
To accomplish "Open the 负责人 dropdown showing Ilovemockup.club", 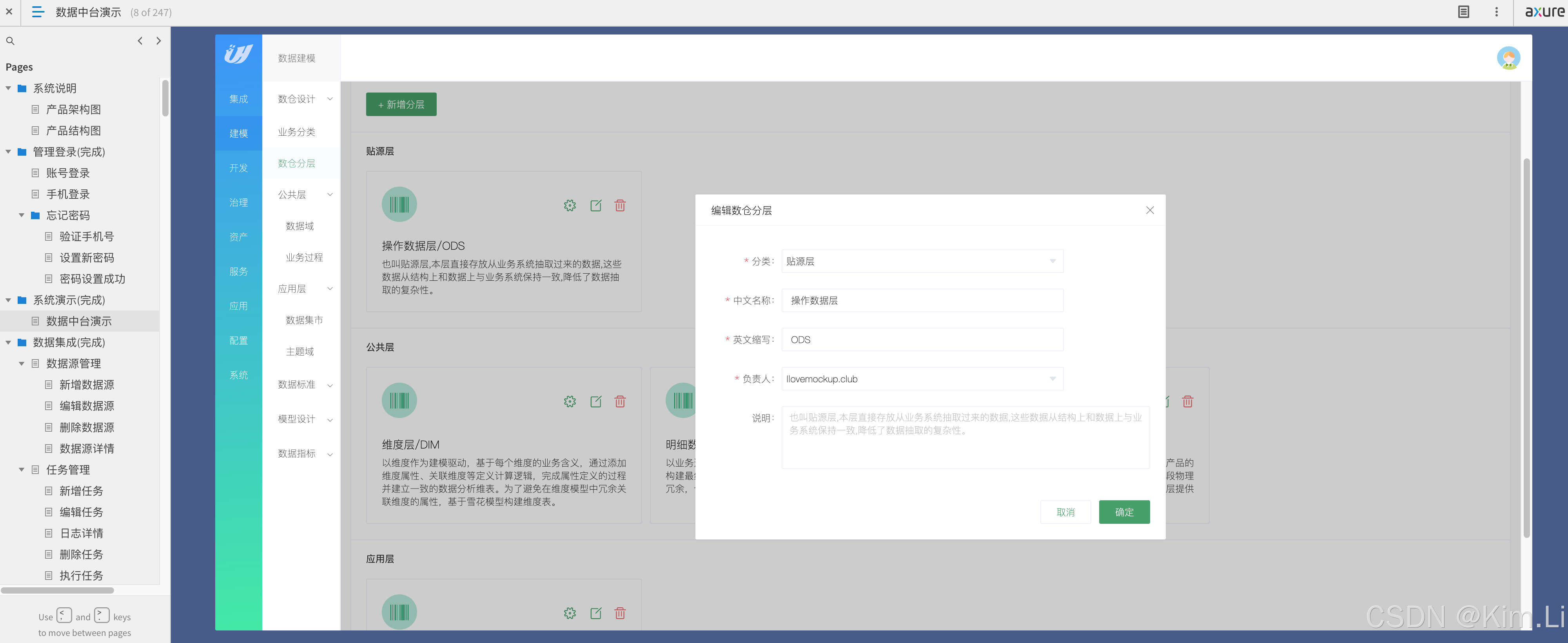I will point(922,379).
